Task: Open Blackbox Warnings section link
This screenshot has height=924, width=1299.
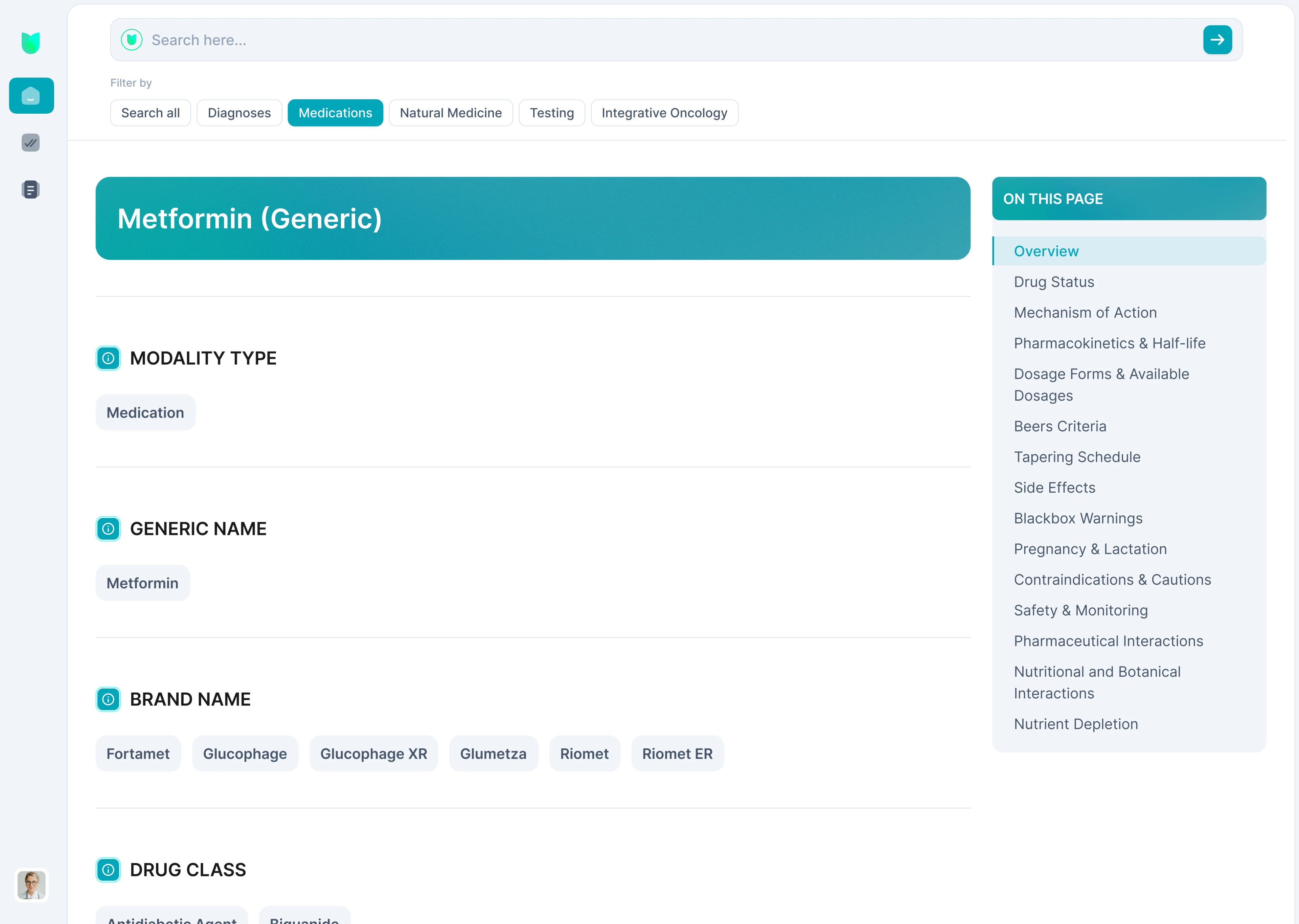Action: pos(1078,518)
